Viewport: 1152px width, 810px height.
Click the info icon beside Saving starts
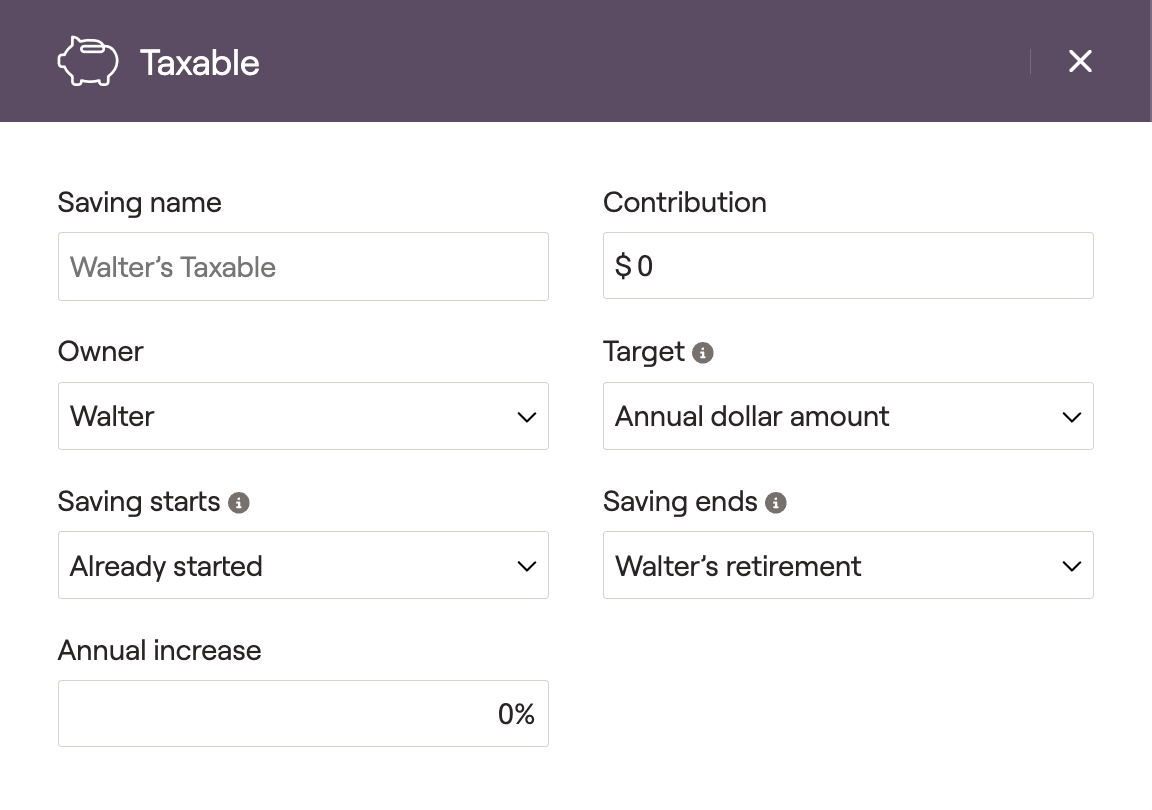click(x=238, y=502)
